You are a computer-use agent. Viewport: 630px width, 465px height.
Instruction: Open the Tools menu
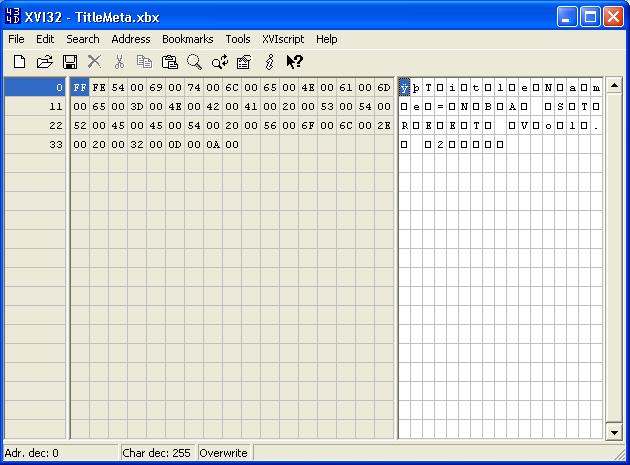pos(238,39)
